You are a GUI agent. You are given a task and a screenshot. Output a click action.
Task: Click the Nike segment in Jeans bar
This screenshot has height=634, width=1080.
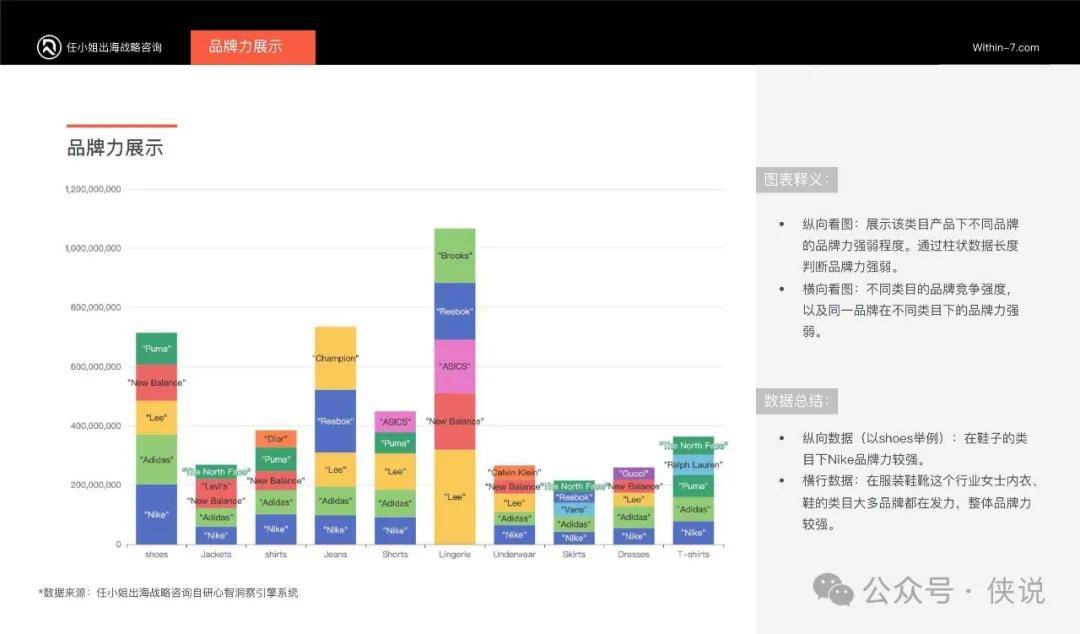335,530
